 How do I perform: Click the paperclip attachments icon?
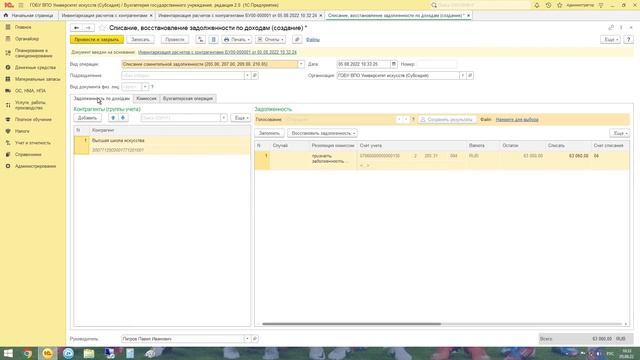coord(297,40)
